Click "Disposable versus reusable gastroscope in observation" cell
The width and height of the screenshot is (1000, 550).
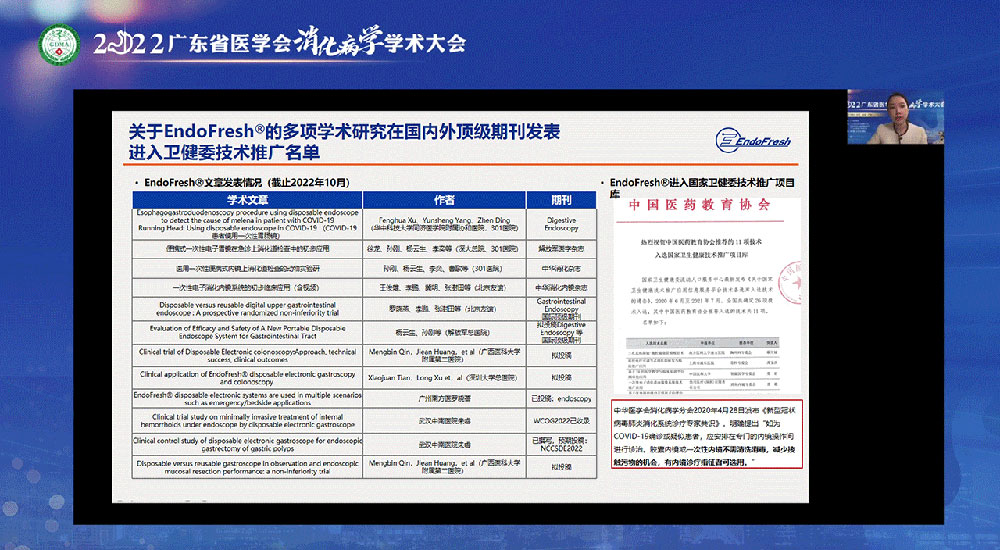click(x=247, y=467)
